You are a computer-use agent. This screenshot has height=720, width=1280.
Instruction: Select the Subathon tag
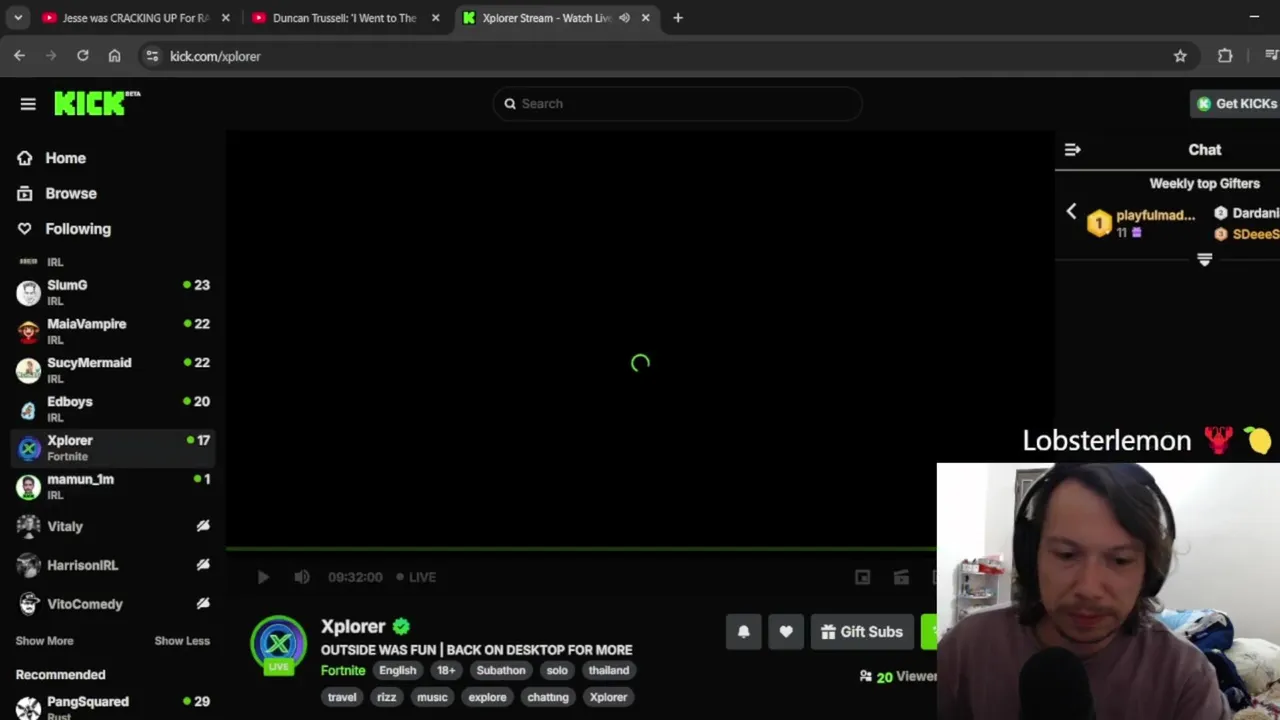(x=501, y=670)
